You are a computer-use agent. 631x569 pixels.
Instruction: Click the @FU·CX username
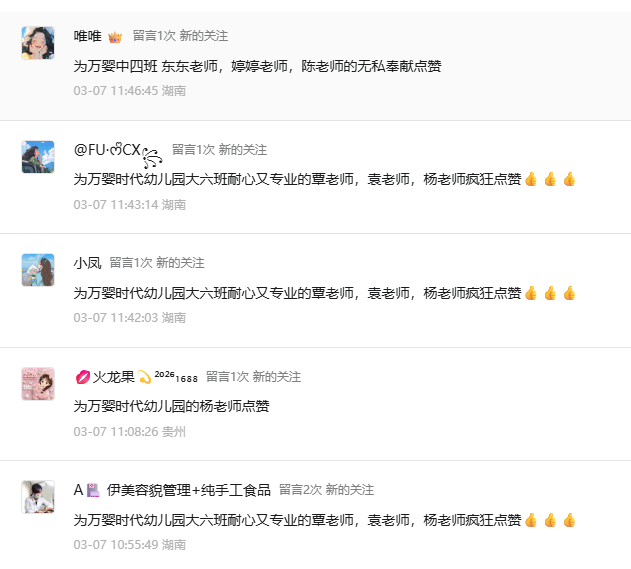click(x=108, y=150)
